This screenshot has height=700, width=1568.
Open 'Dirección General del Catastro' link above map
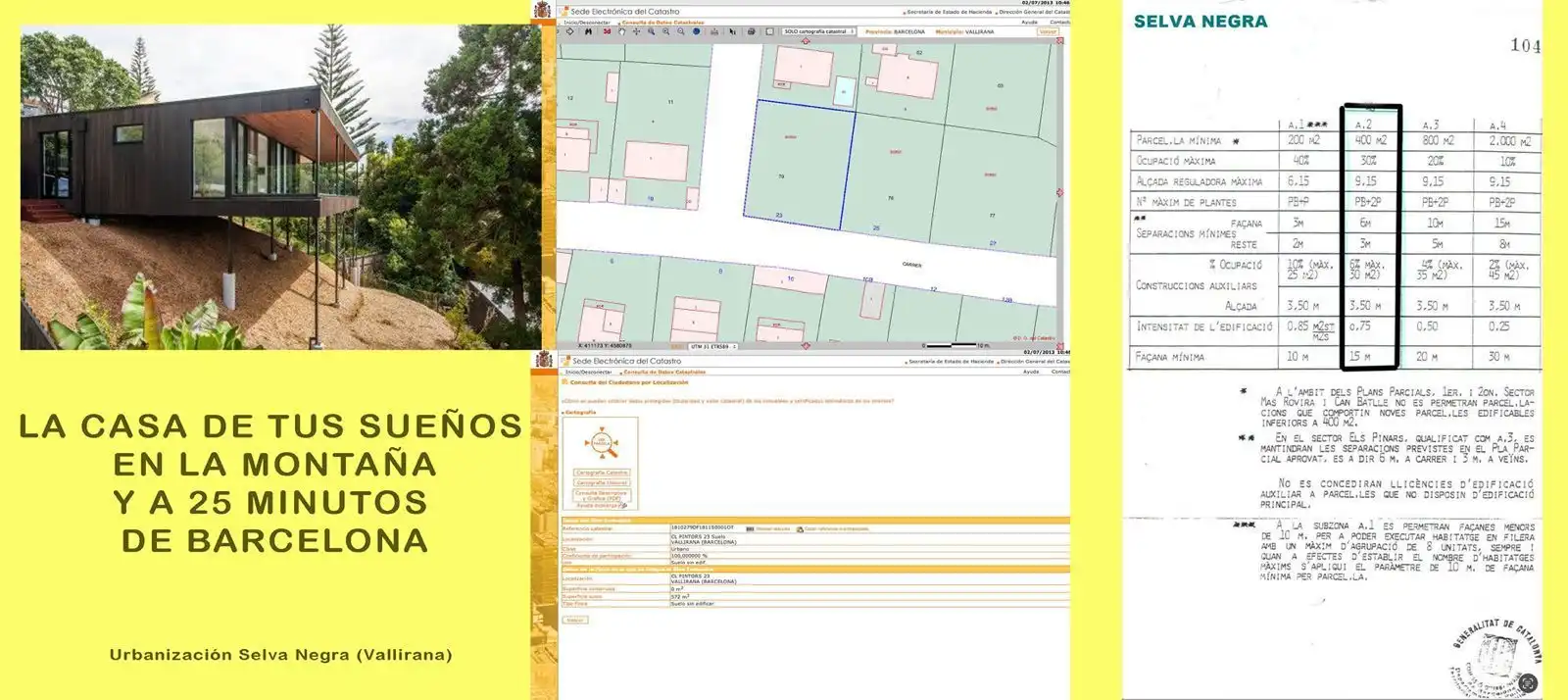pyautogui.click(x=1034, y=12)
